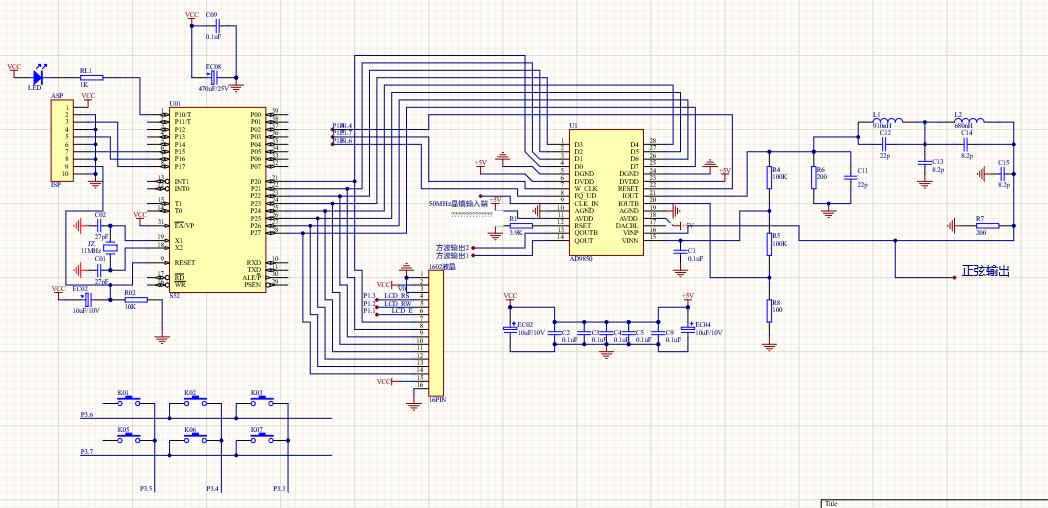1048x508 pixels.
Task: Select capacitor C01 near the crystal
Action: pos(100,269)
